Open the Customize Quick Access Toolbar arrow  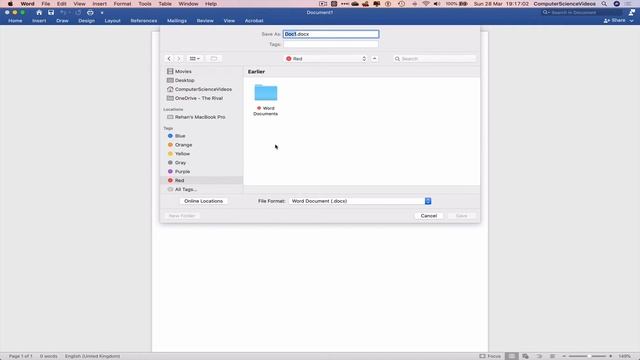coord(102,13)
